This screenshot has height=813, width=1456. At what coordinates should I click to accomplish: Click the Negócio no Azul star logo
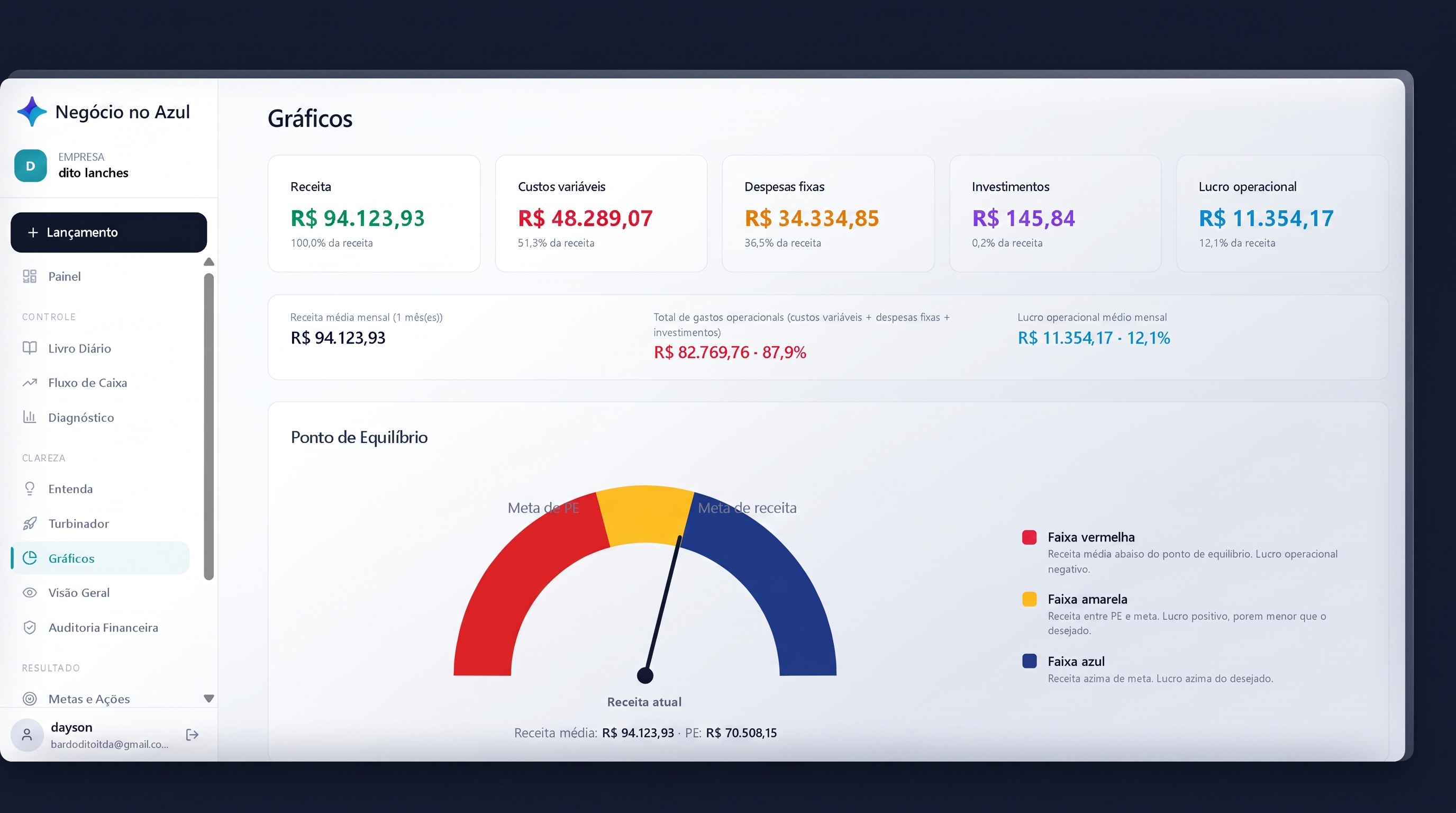32,111
